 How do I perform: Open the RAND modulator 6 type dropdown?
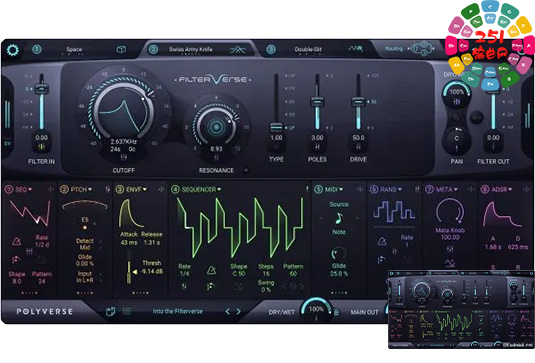click(x=391, y=189)
